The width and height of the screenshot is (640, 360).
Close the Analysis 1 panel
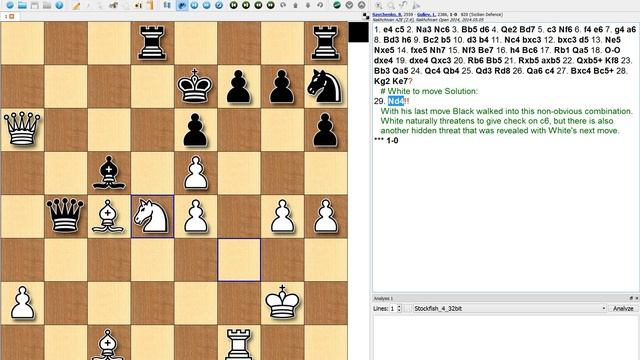636,298
